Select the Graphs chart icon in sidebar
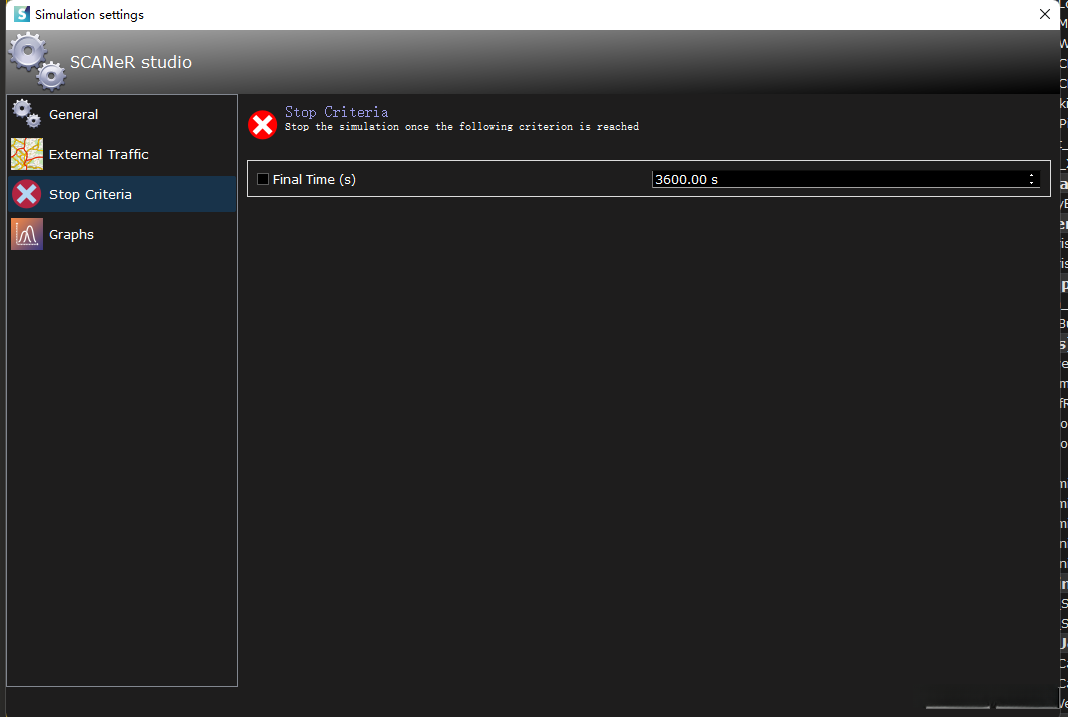Image resolution: width=1068 pixels, height=717 pixels. pos(27,234)
